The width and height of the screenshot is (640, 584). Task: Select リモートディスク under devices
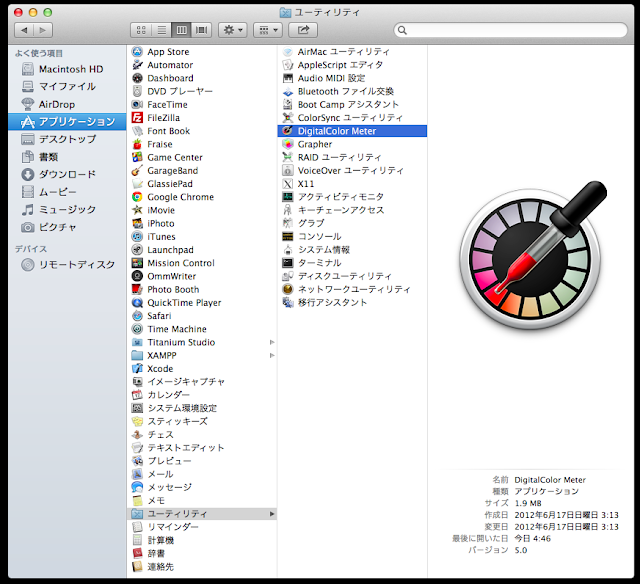click(67, 265)
